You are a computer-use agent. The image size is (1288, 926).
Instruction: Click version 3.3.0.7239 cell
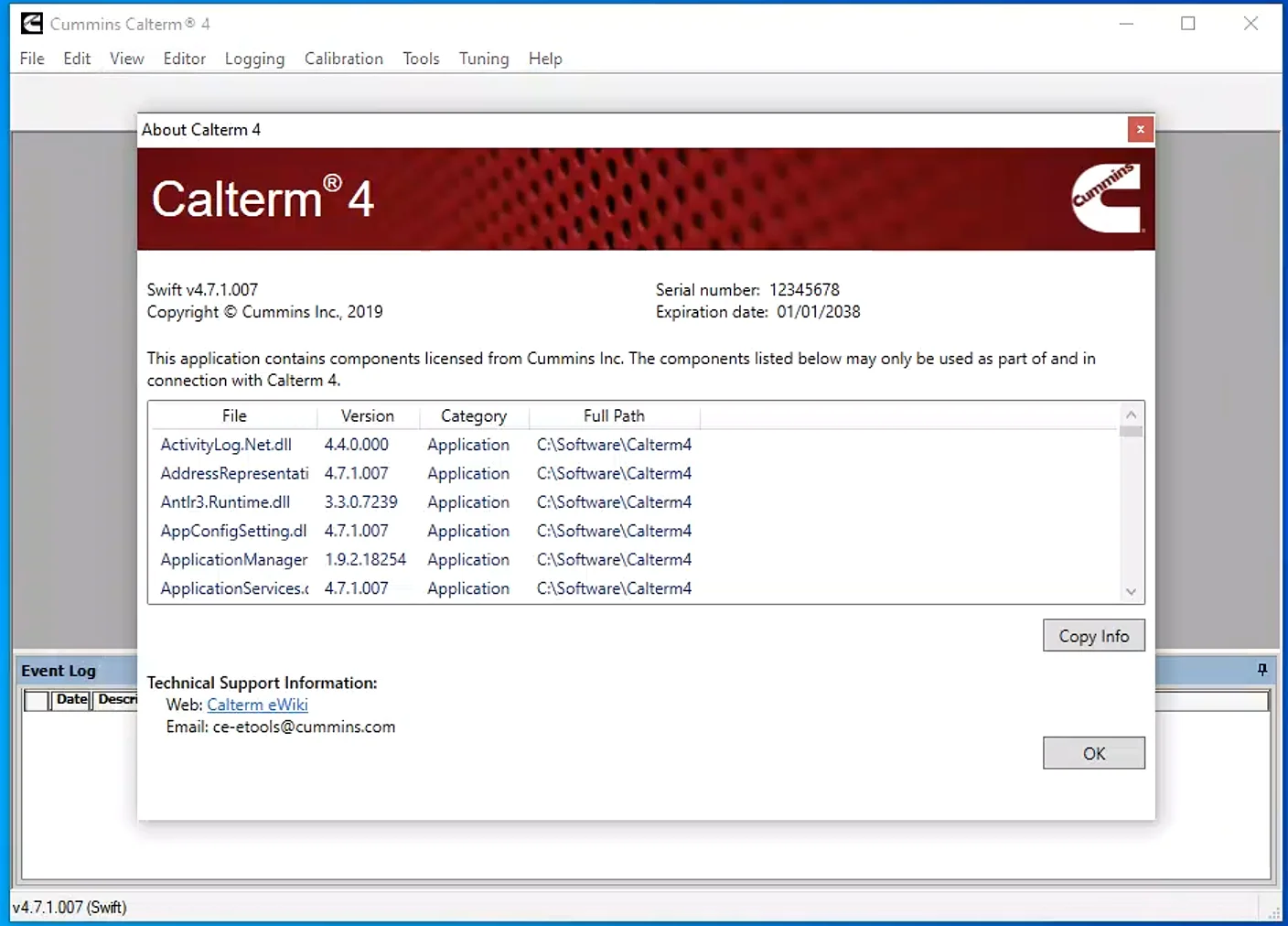pyautogui.click(x=361, y=502)
